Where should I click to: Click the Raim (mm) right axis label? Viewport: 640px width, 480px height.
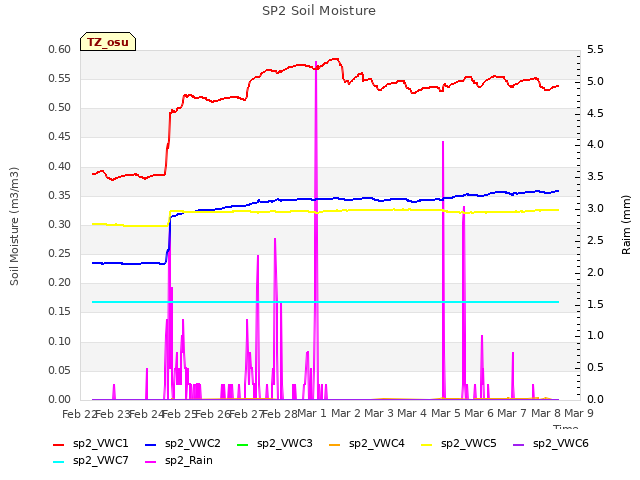pos(626,225)
